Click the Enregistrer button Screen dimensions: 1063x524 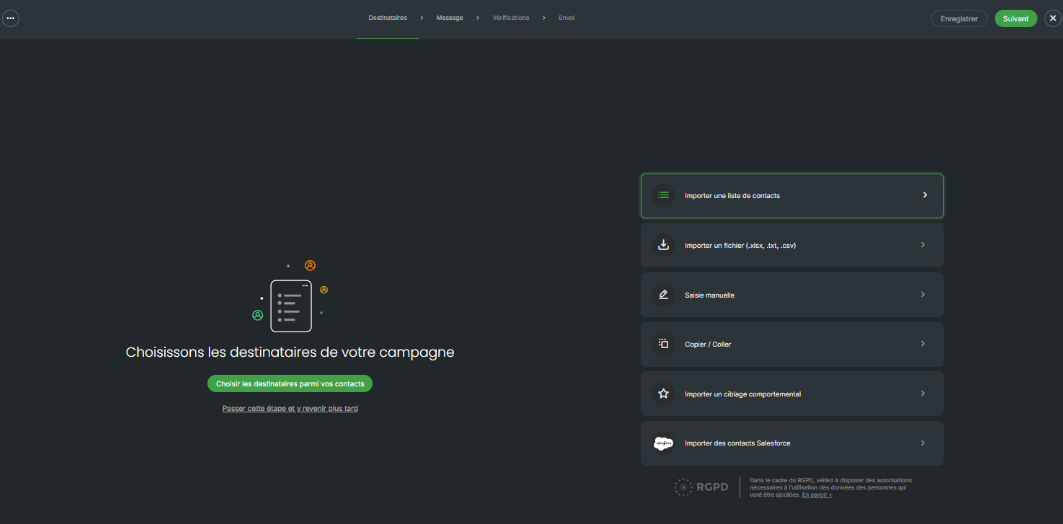[959, 19]
